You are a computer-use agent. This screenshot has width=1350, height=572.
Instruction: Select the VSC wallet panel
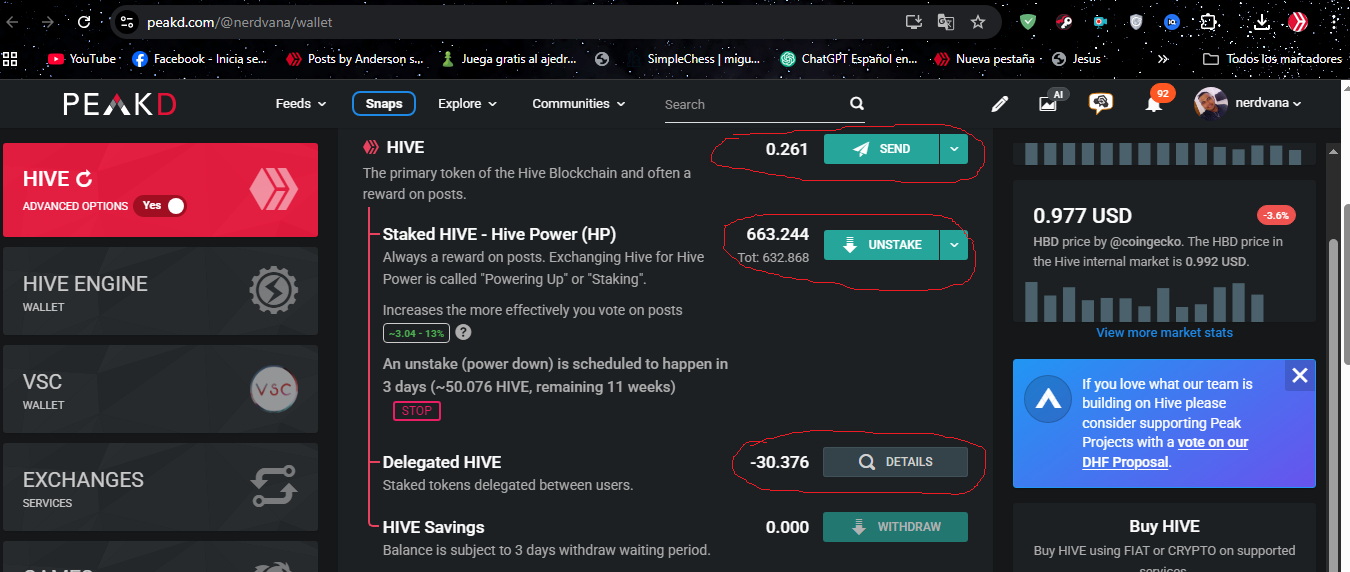[x=161, y=390]
